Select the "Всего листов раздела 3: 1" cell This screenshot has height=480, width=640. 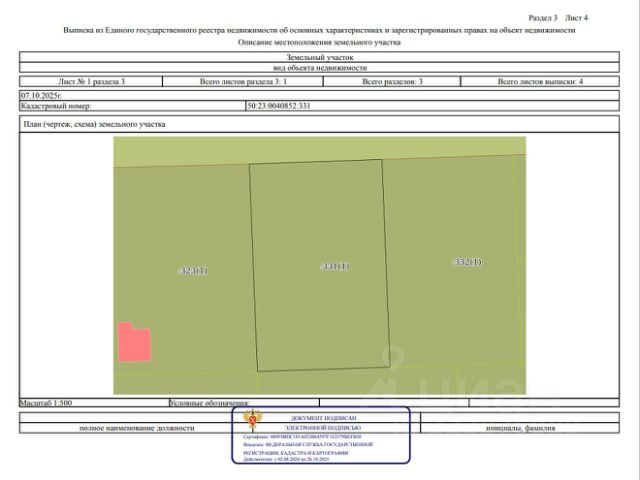pyautogui.click(x=243, y=82)
